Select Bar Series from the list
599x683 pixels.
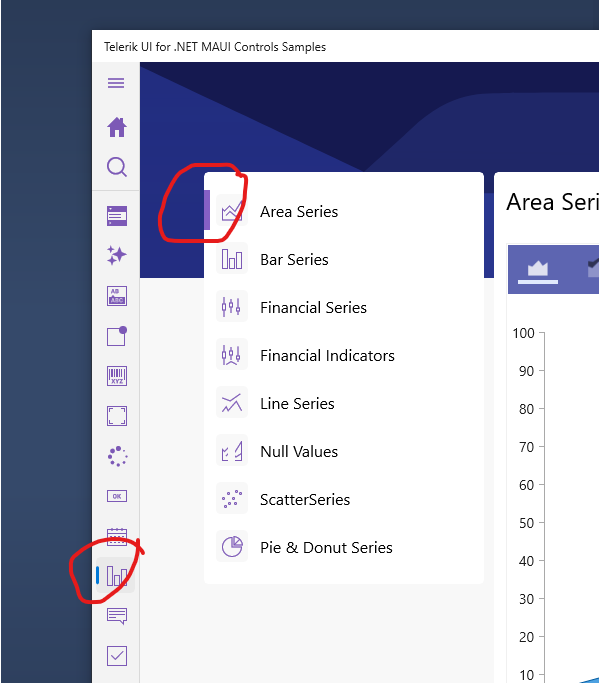[x=344, y=260]
